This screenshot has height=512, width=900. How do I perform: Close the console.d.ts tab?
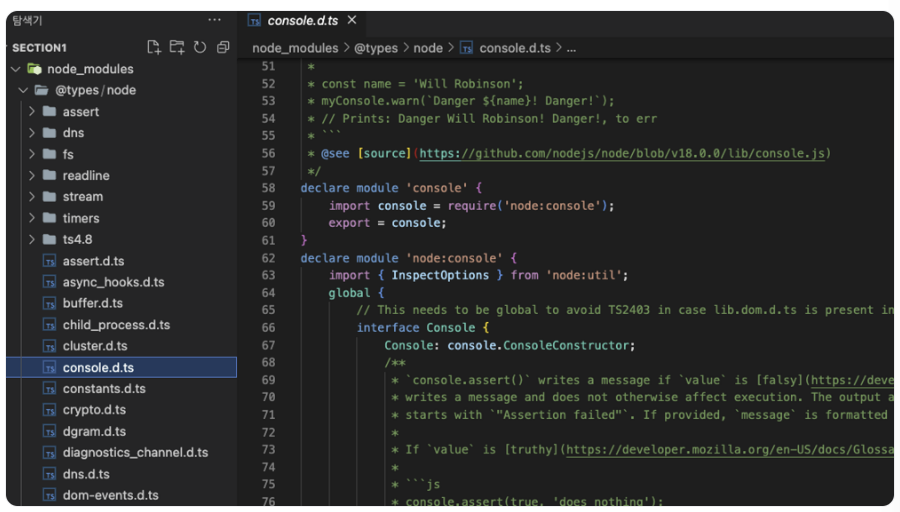tap(352, 20)
